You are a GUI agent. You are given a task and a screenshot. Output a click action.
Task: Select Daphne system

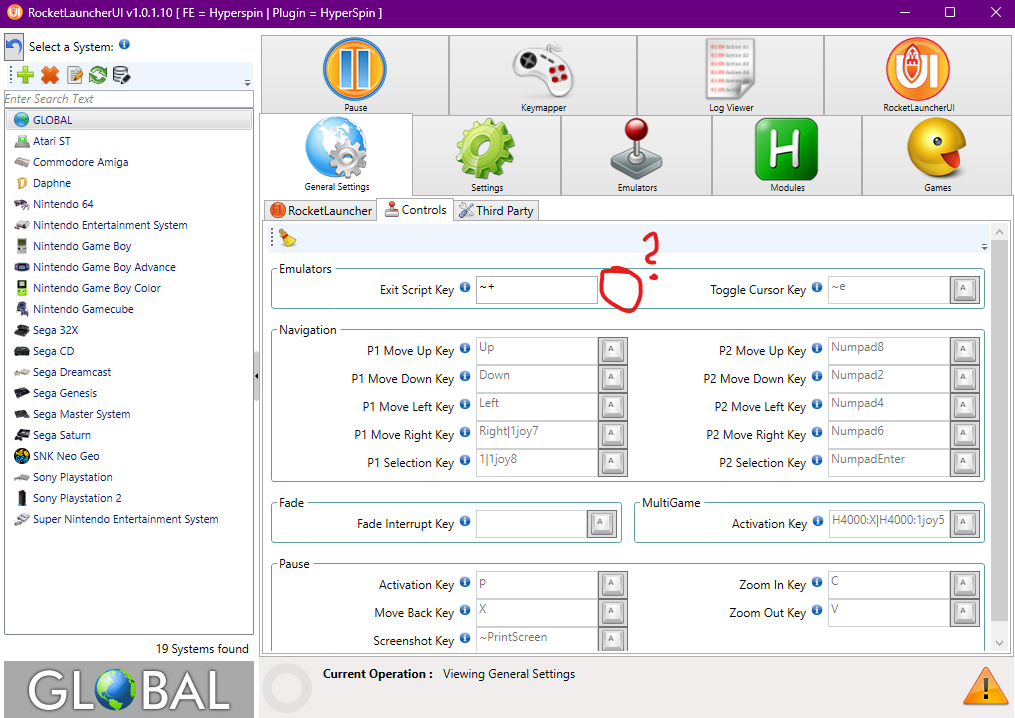click(129, 183)
